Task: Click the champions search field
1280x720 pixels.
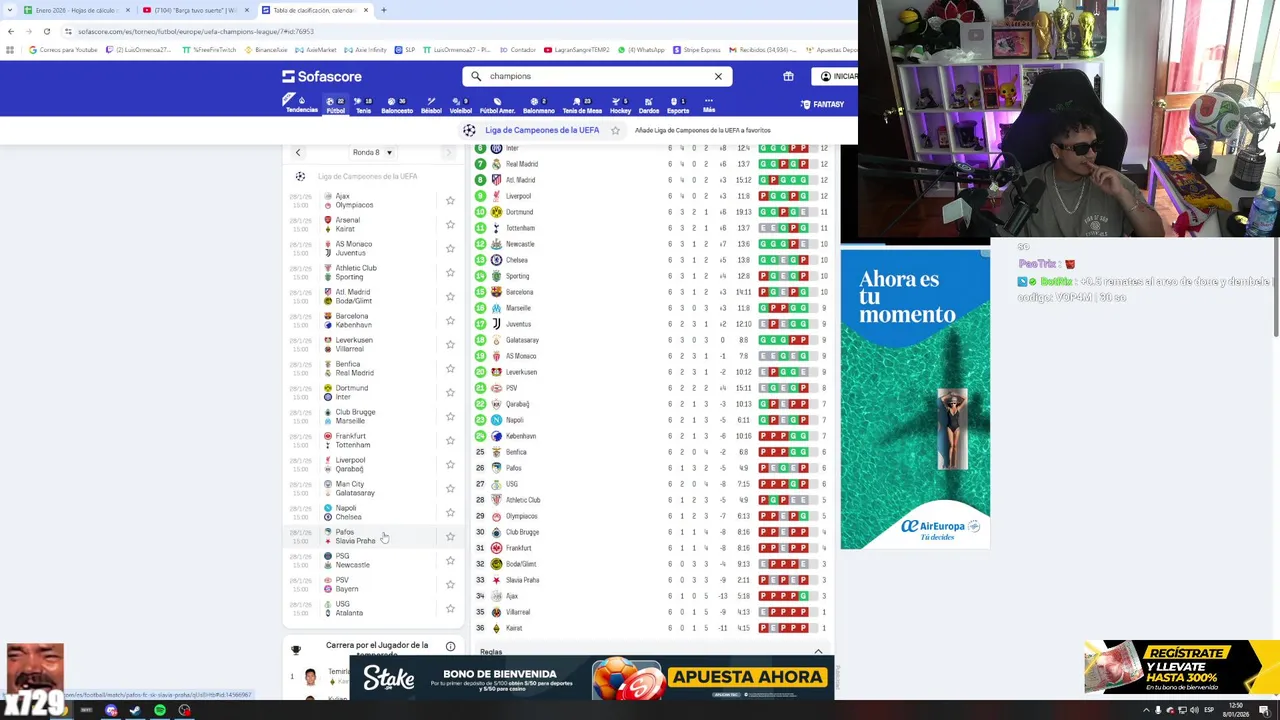Action: click(x=597, y=76)
